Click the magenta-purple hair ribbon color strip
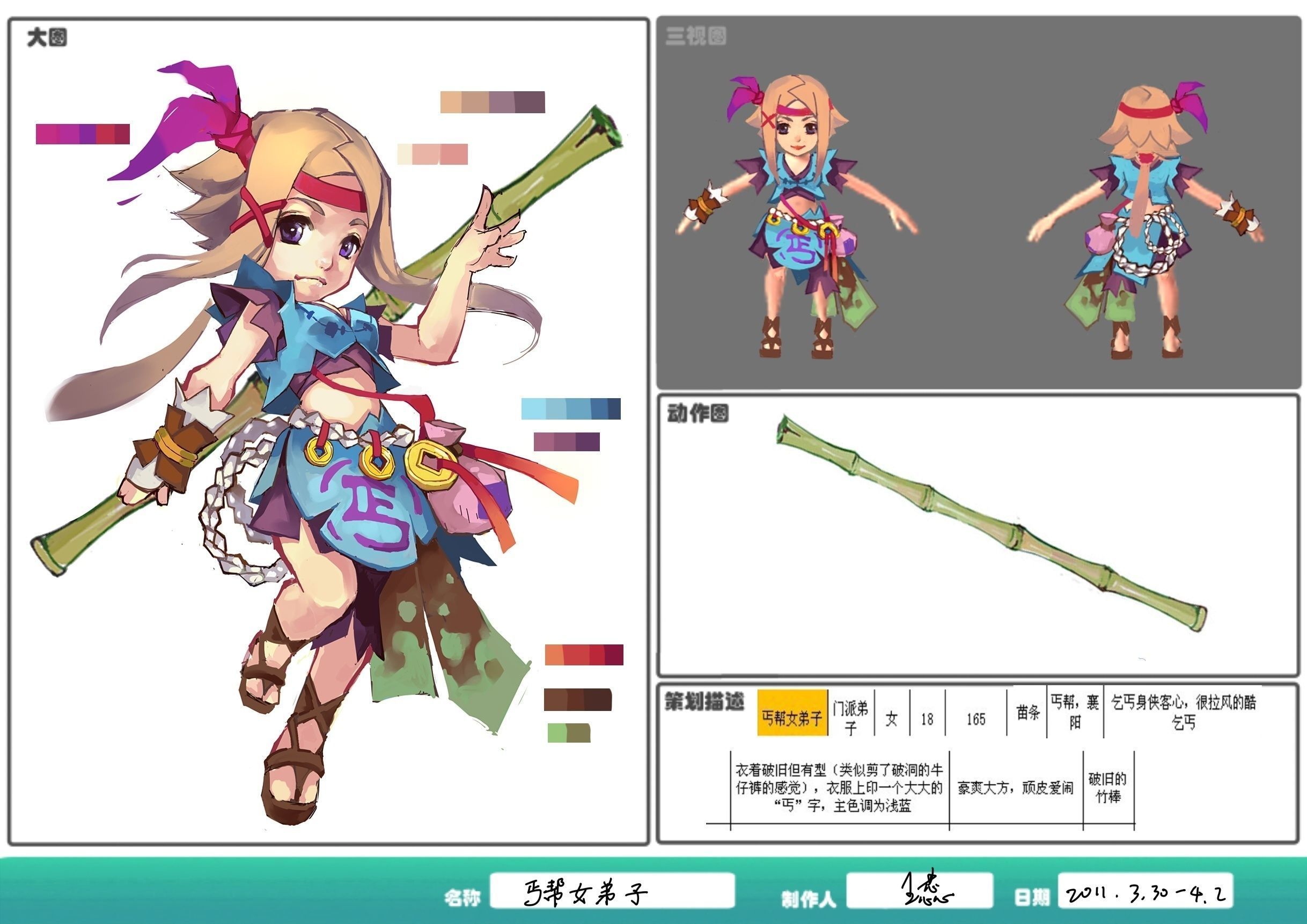The image size is (1307, 924). [83, 134]
